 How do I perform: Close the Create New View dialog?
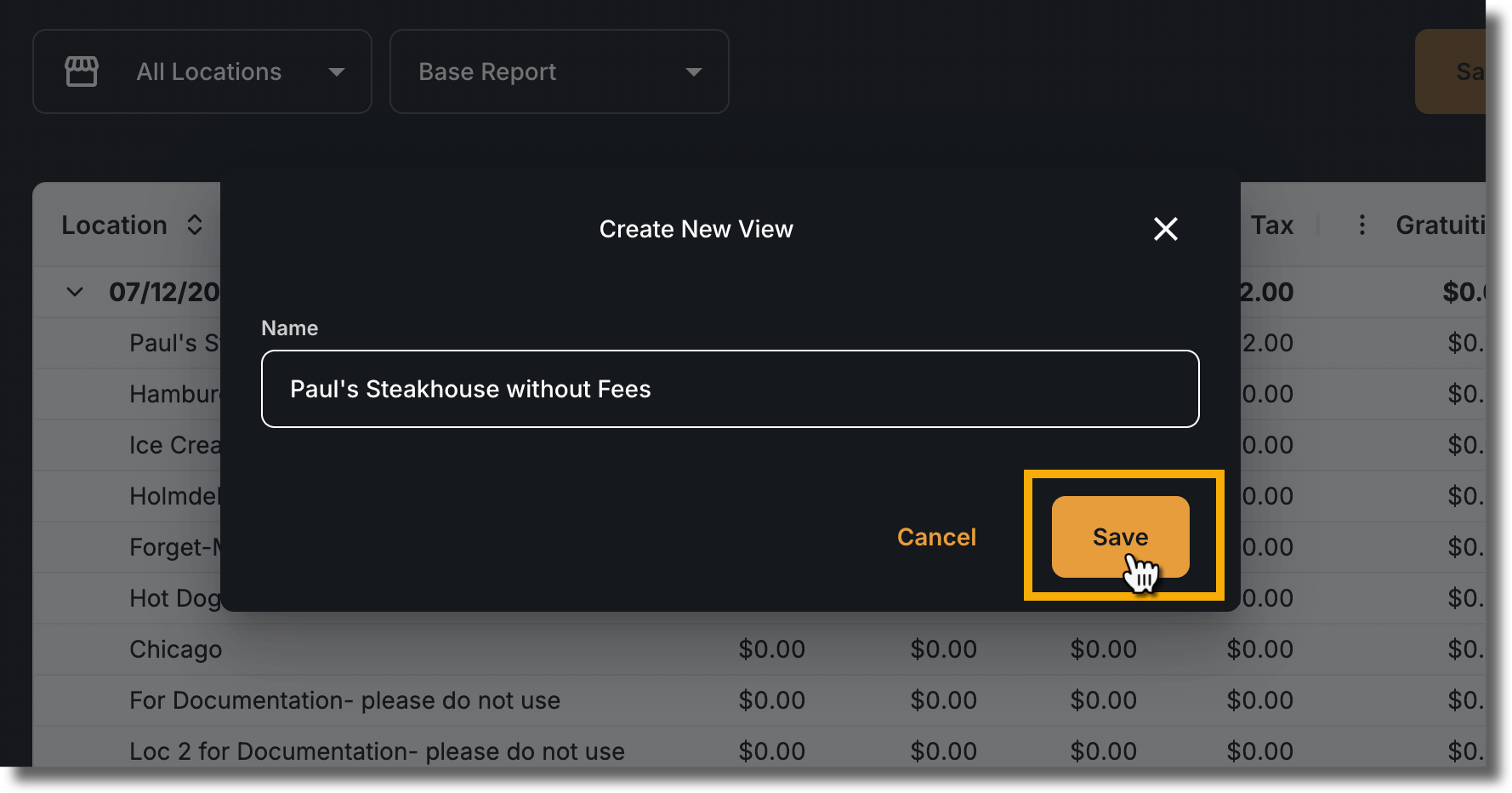[1165, 229]
